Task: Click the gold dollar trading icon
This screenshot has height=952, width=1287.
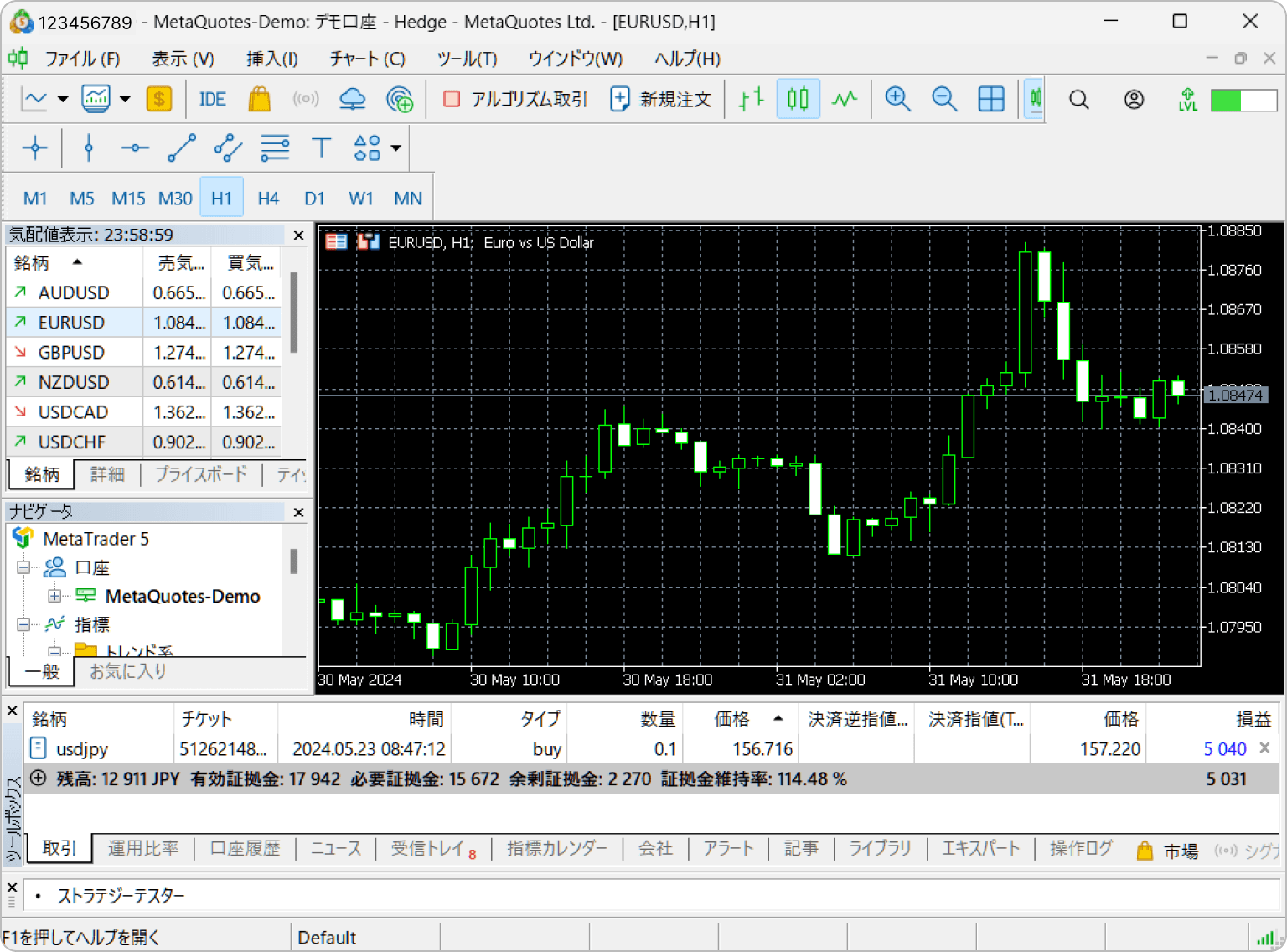Action: click(159, 100)
